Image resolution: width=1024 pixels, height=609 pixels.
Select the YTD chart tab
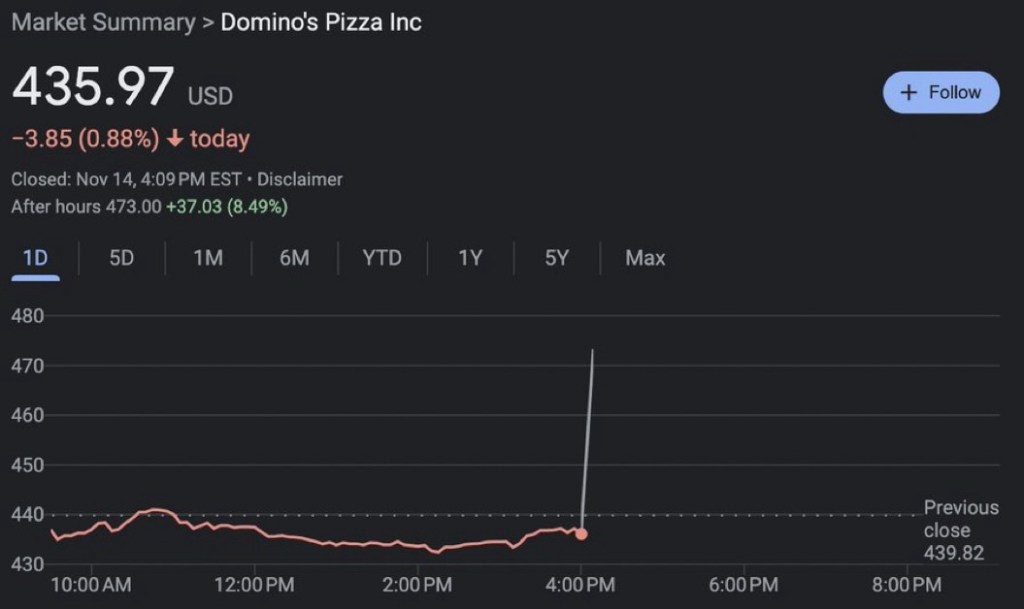382,258
